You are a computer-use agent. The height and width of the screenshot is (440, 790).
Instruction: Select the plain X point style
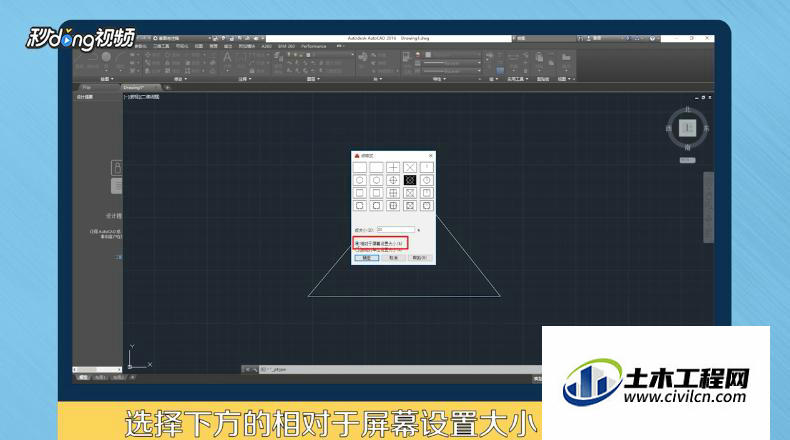(410, 167)
